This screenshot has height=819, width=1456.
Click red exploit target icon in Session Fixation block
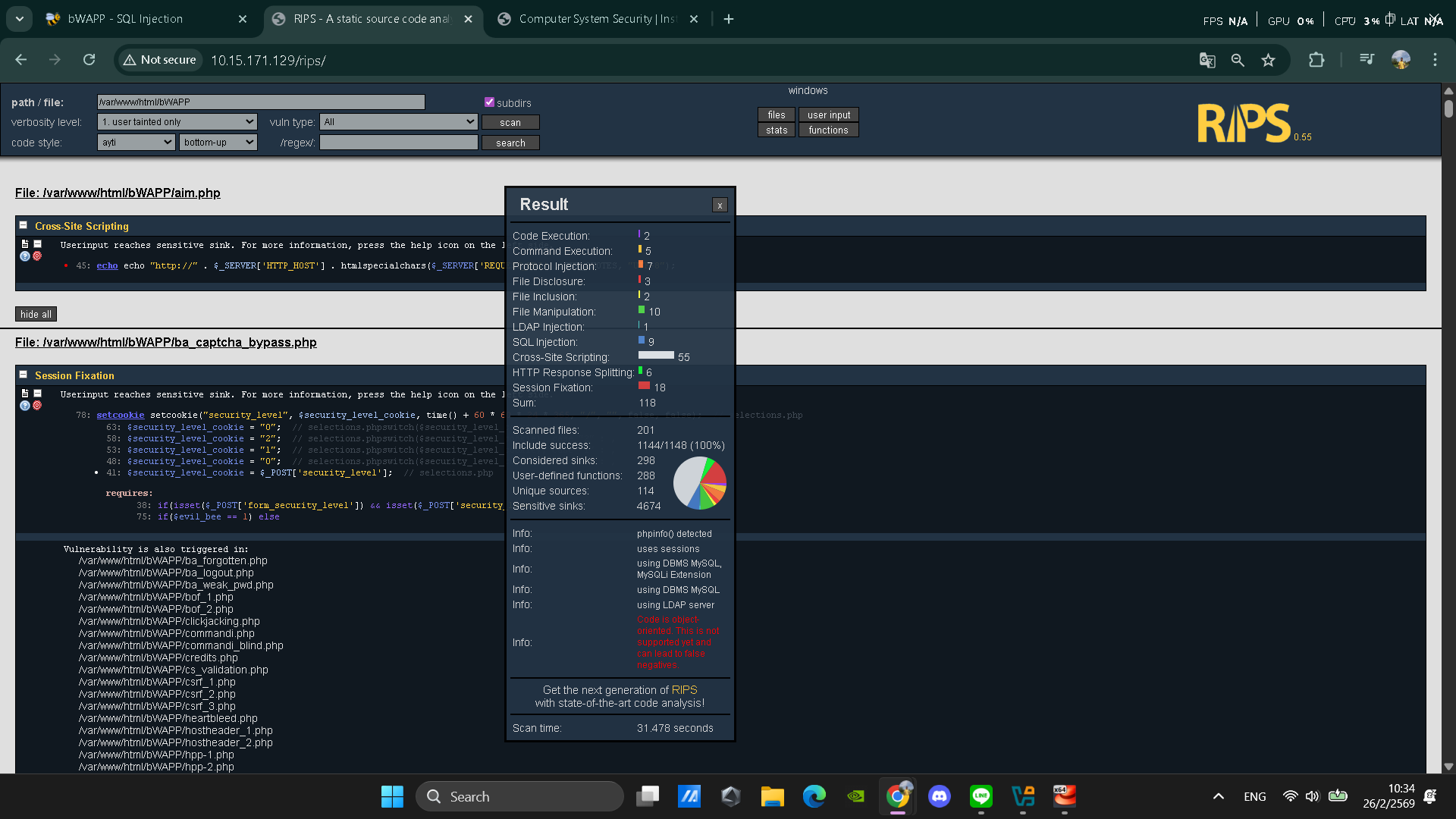coord(37,406)
